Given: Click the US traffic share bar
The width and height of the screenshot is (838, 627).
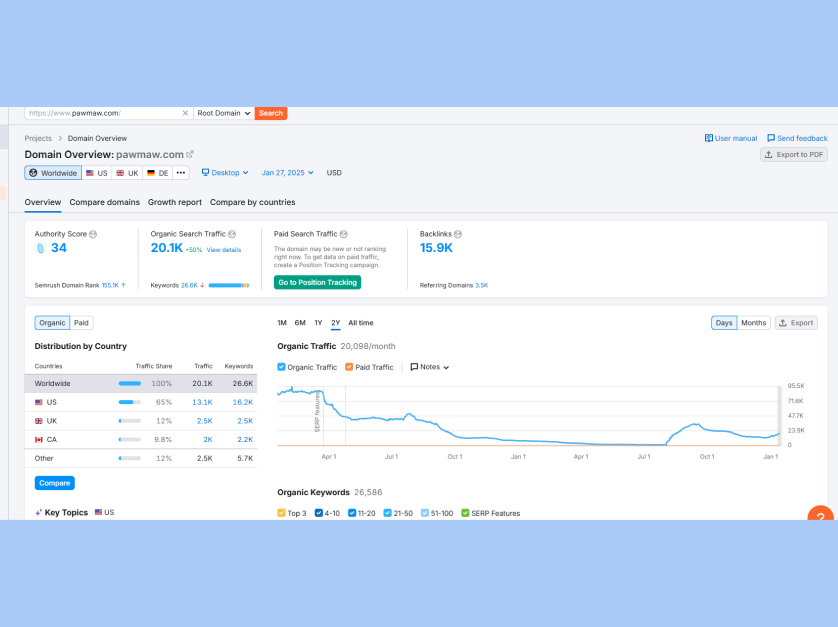Looking at the screenshot, I should [129, 402].
